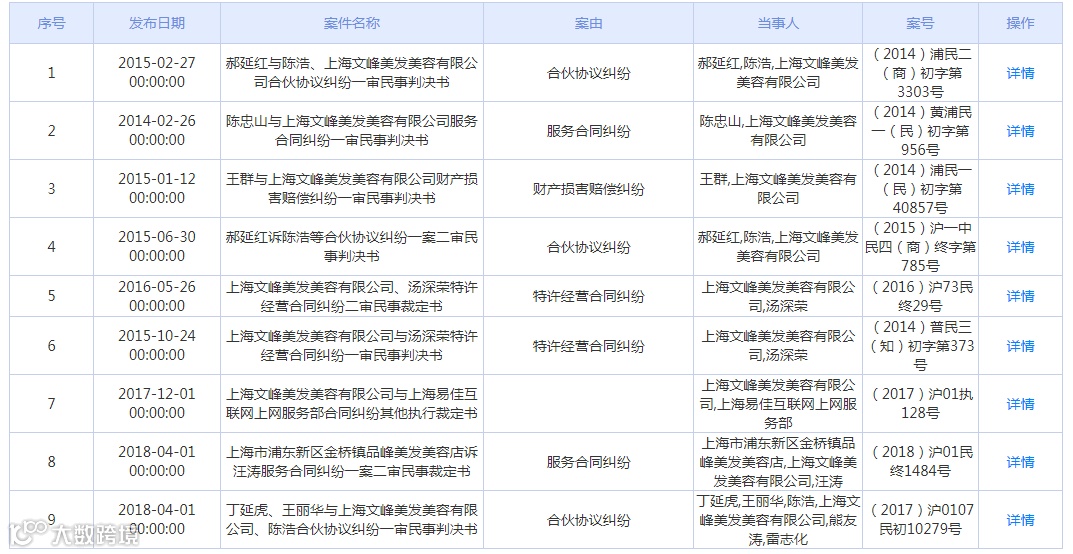Select case name 郝延红与陈浩、上海文峰美发美容有限公司合伙协议纠纷一审
Viewport: 1073px width, 554px height.
pos(352,72)
